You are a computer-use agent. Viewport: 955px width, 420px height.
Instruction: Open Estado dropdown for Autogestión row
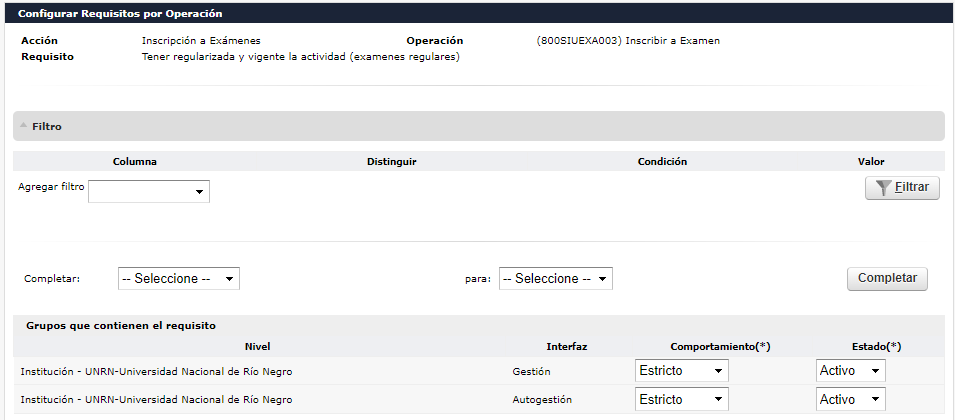coord(850,399)
